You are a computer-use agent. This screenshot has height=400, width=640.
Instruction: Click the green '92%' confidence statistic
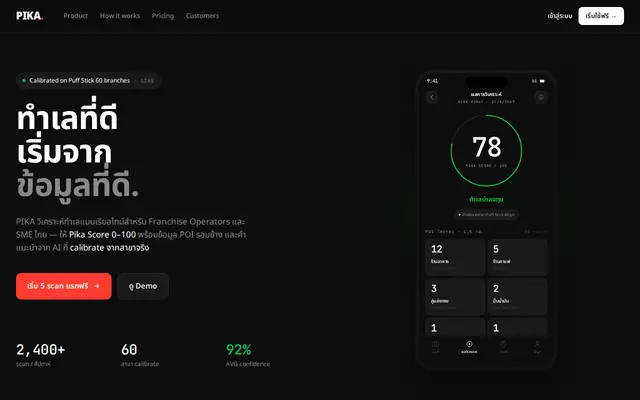click(239, 350)
